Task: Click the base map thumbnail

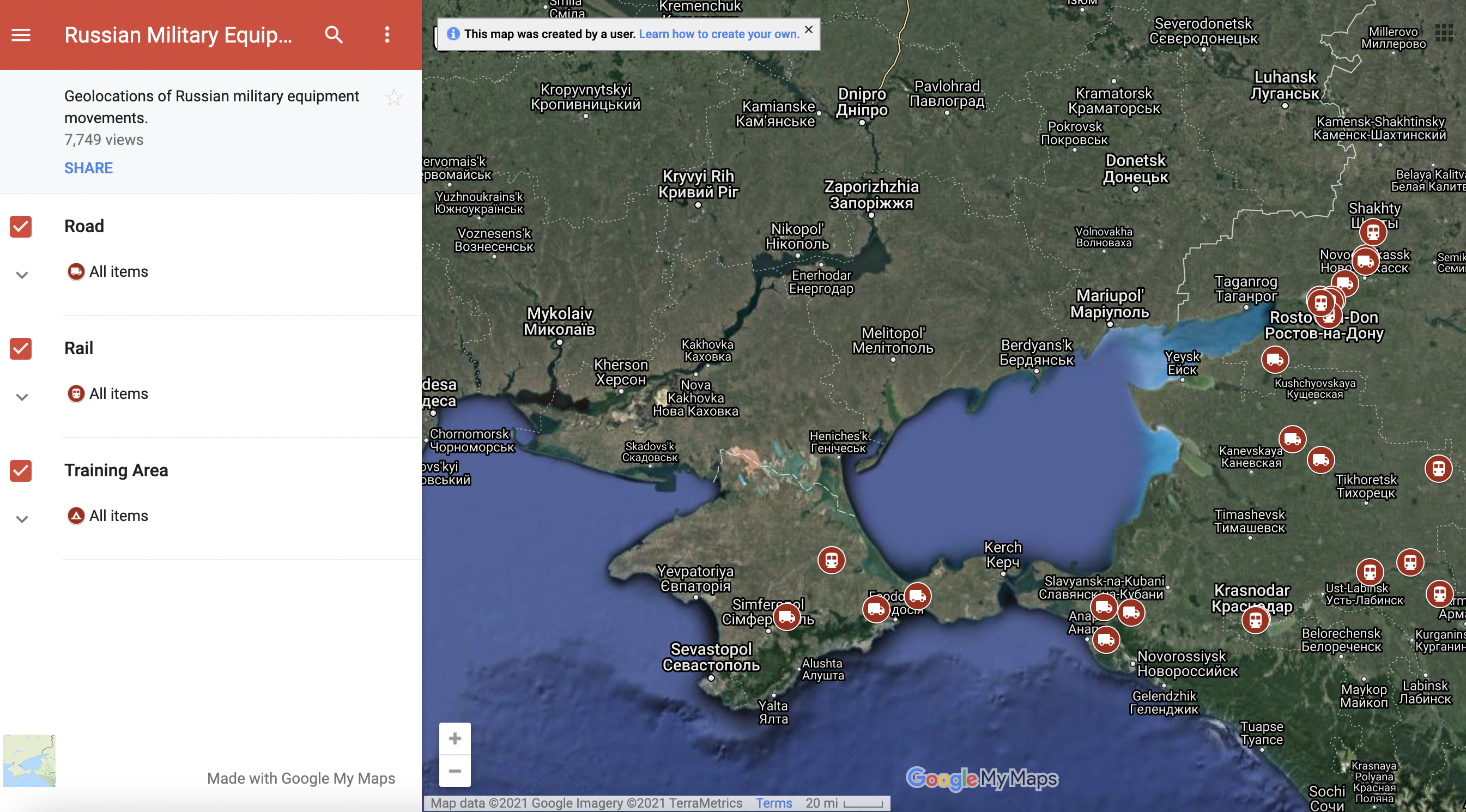Action: click(x=29, y=761)
